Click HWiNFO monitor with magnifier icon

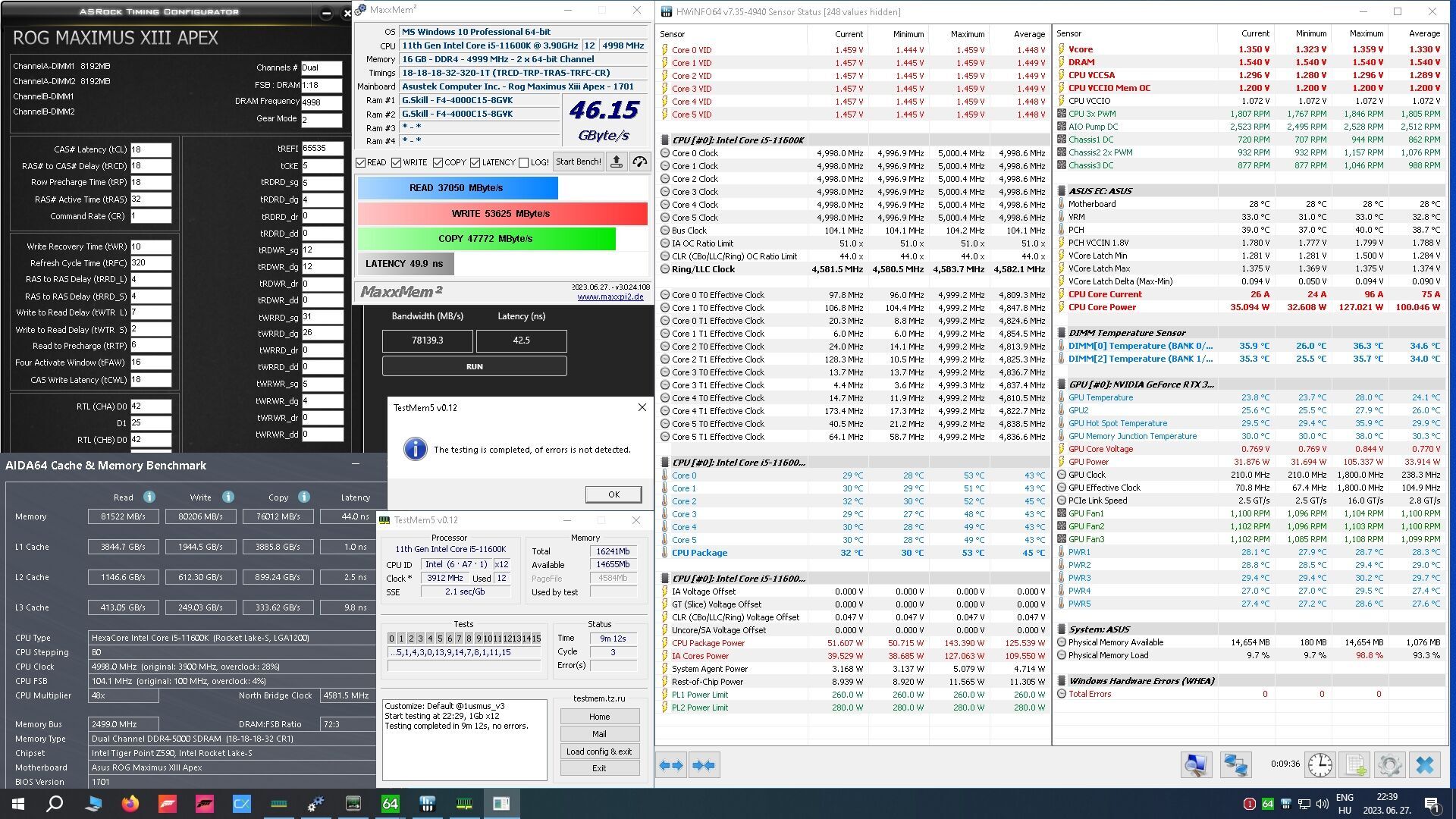[1196, 765]
